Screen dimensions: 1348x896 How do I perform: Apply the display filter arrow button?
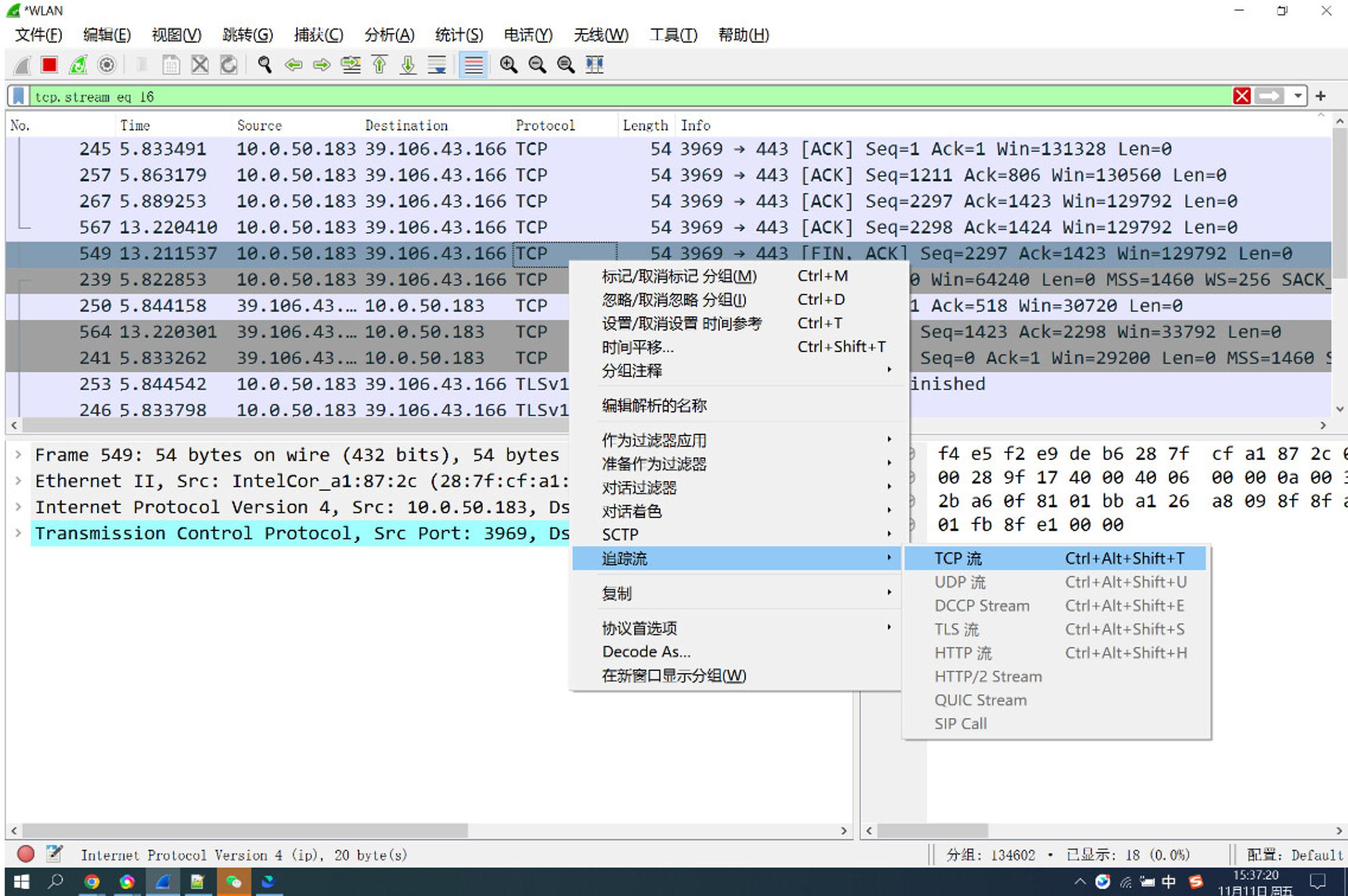click(1270, 96)
